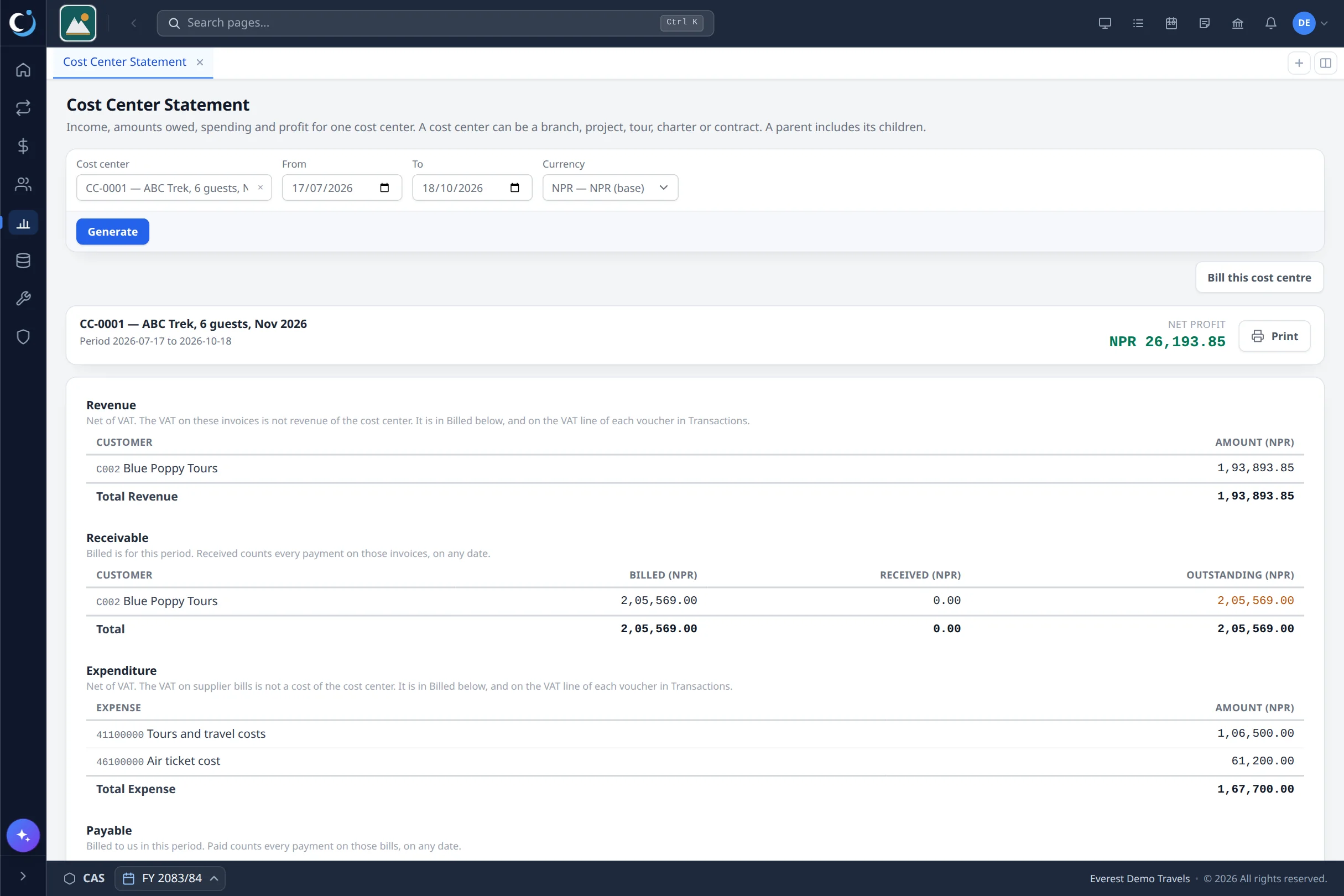The width and height of the screenshot is (1344, 896).
Task: Click Bill this cost centre button
Action: click(x=1259, y=277)
